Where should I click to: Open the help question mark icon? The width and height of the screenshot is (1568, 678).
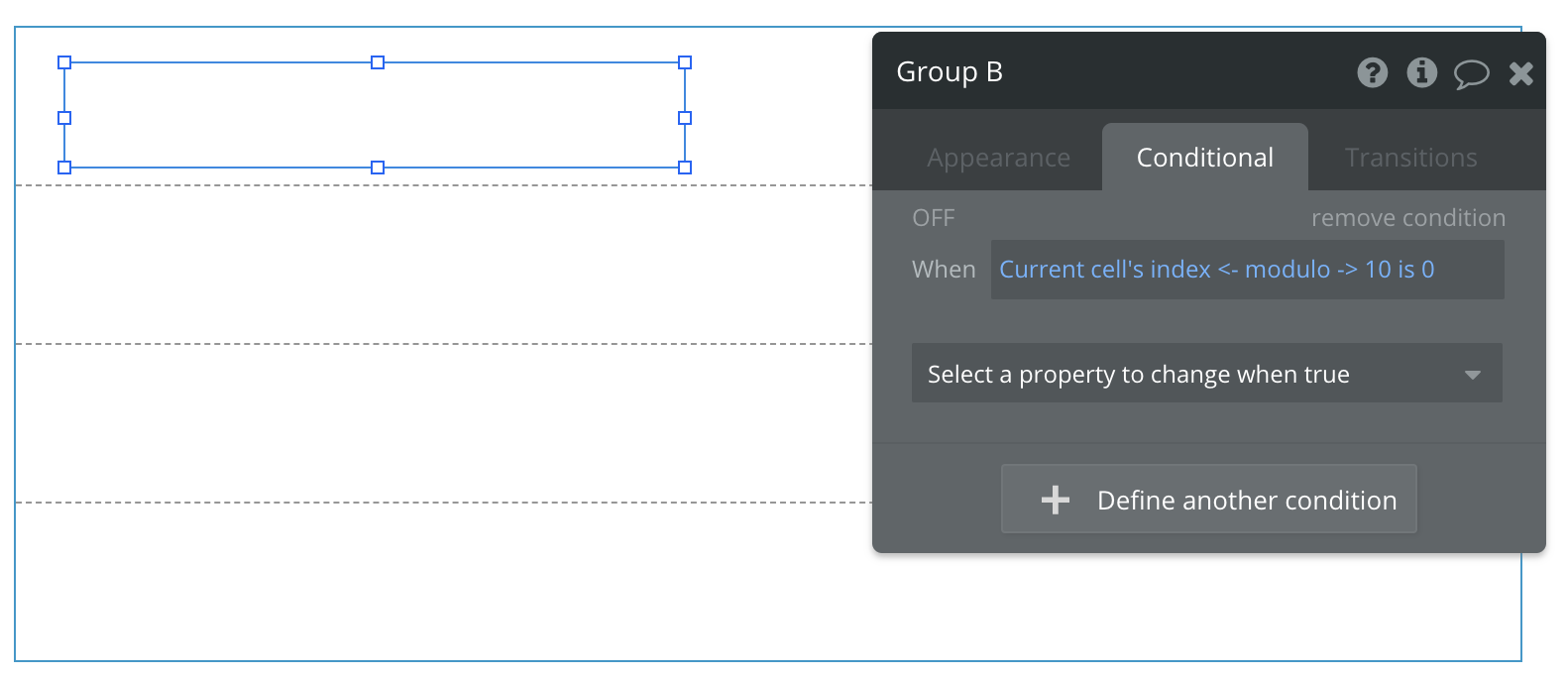[1372, 72]
